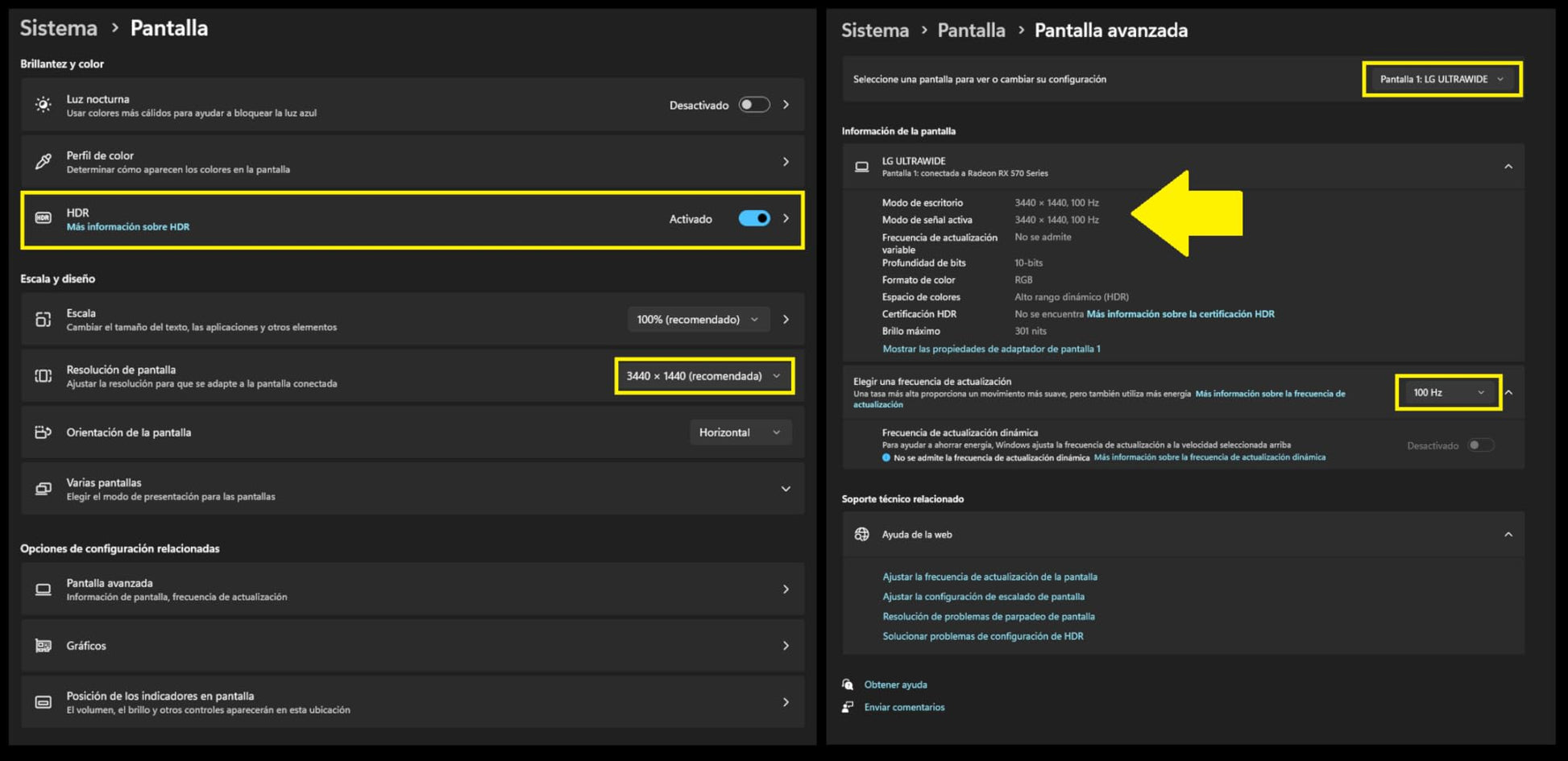Open the Pantalla avanzada settings row
Screen dimensions: 1568x761
click(413, 589)
